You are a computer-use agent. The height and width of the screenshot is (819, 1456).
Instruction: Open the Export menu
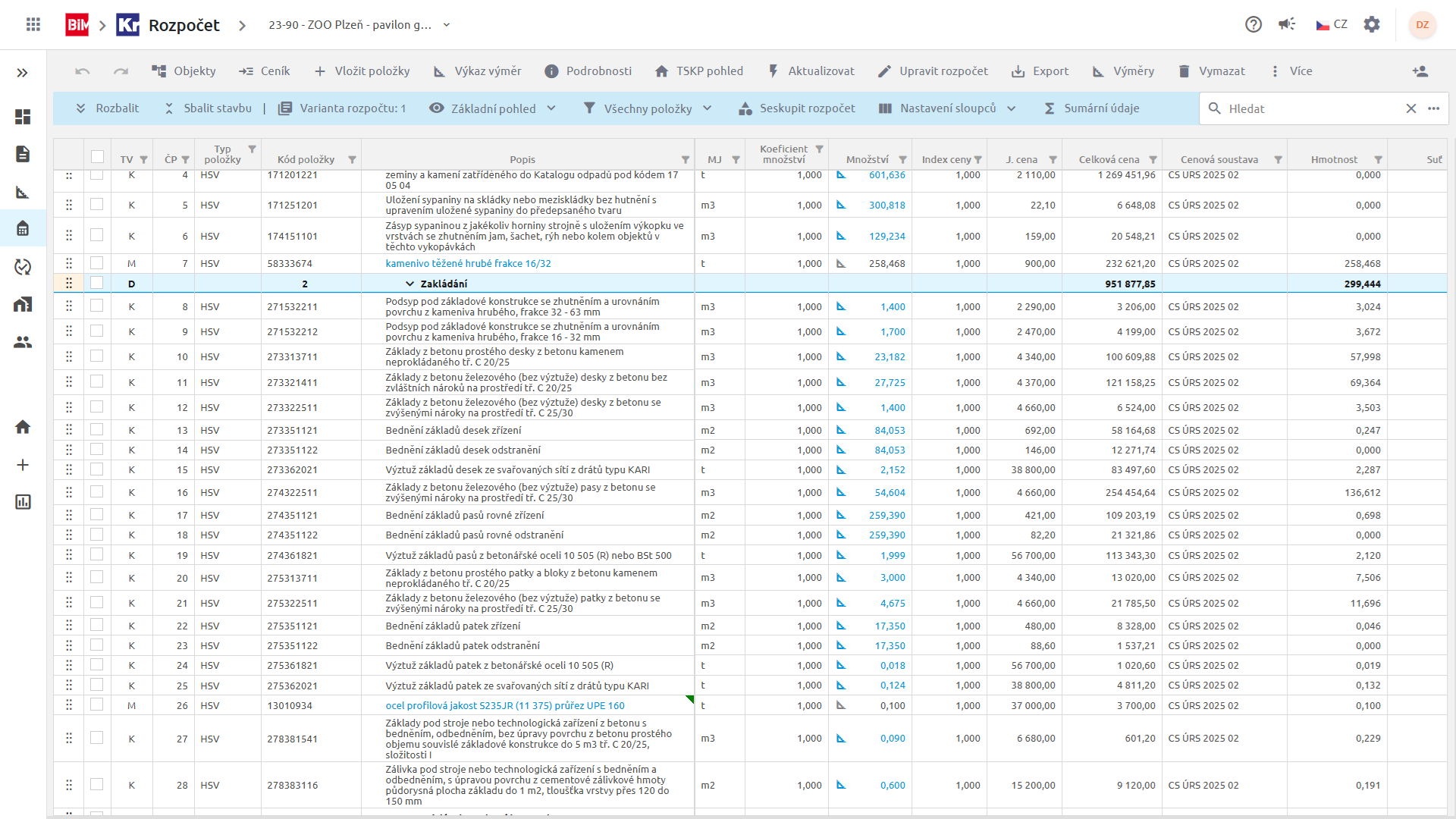[1040, 71]
